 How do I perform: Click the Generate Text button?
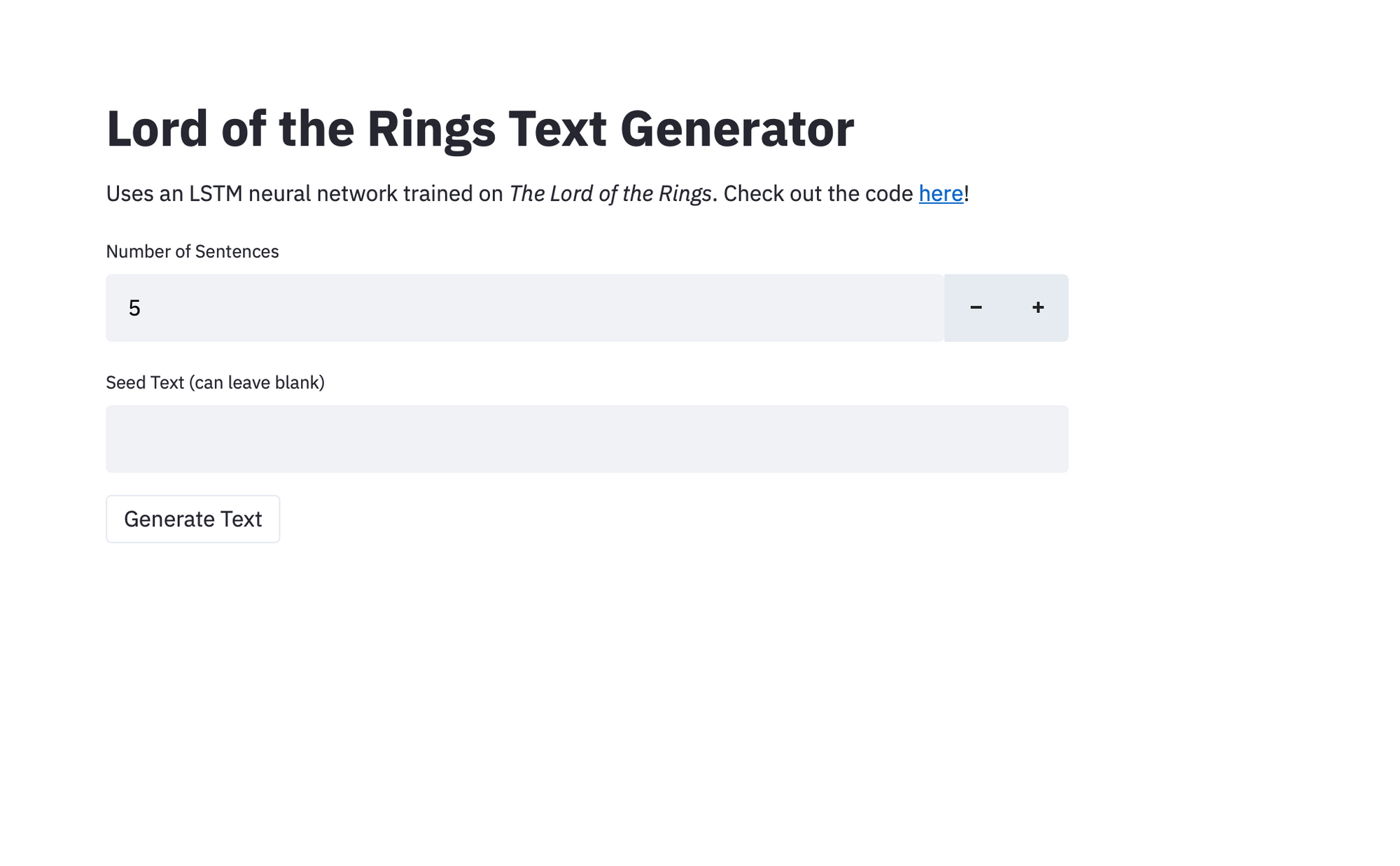tap(192, 519)
